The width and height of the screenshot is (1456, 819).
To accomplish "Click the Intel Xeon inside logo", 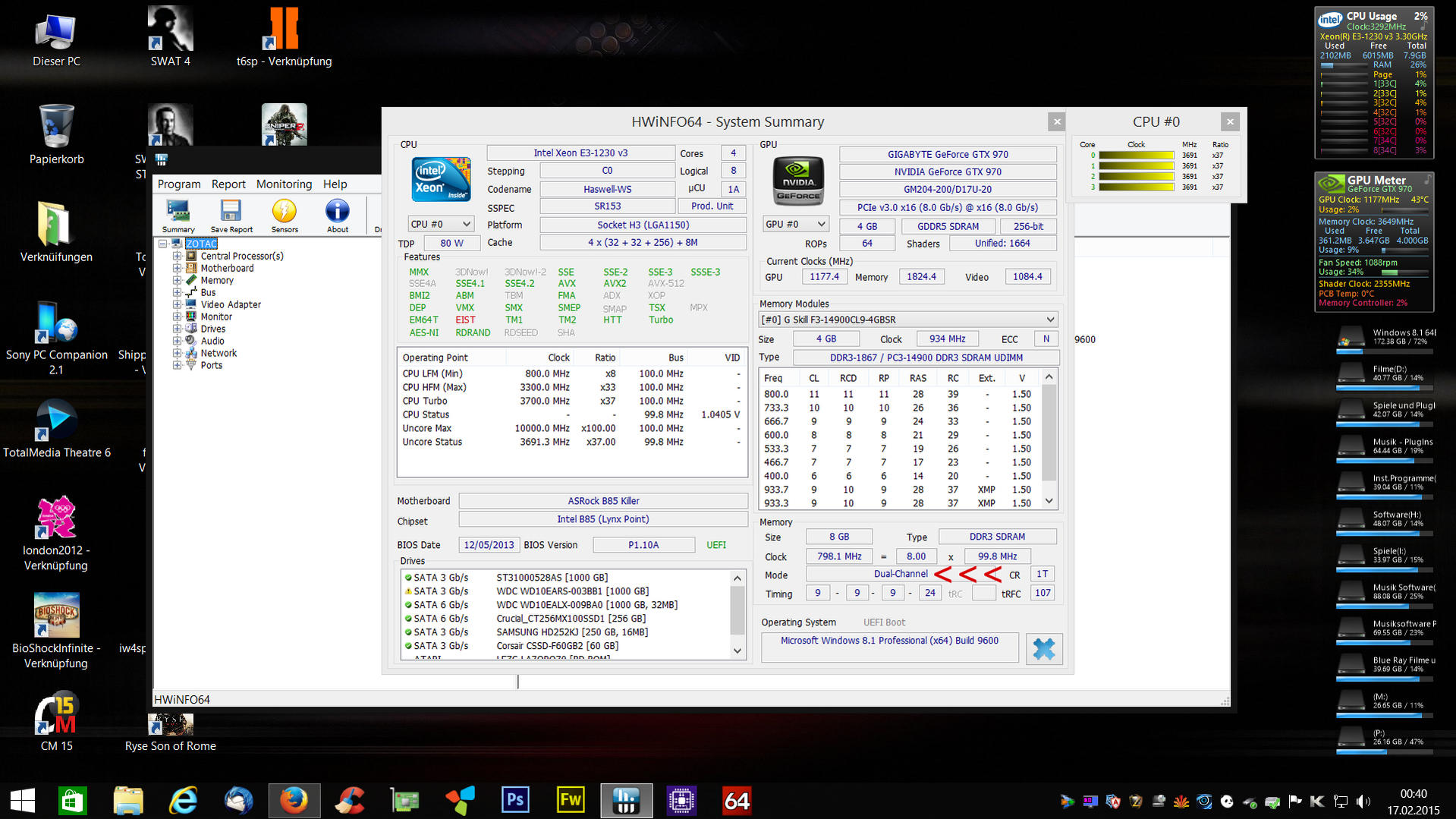I will 441,179.
